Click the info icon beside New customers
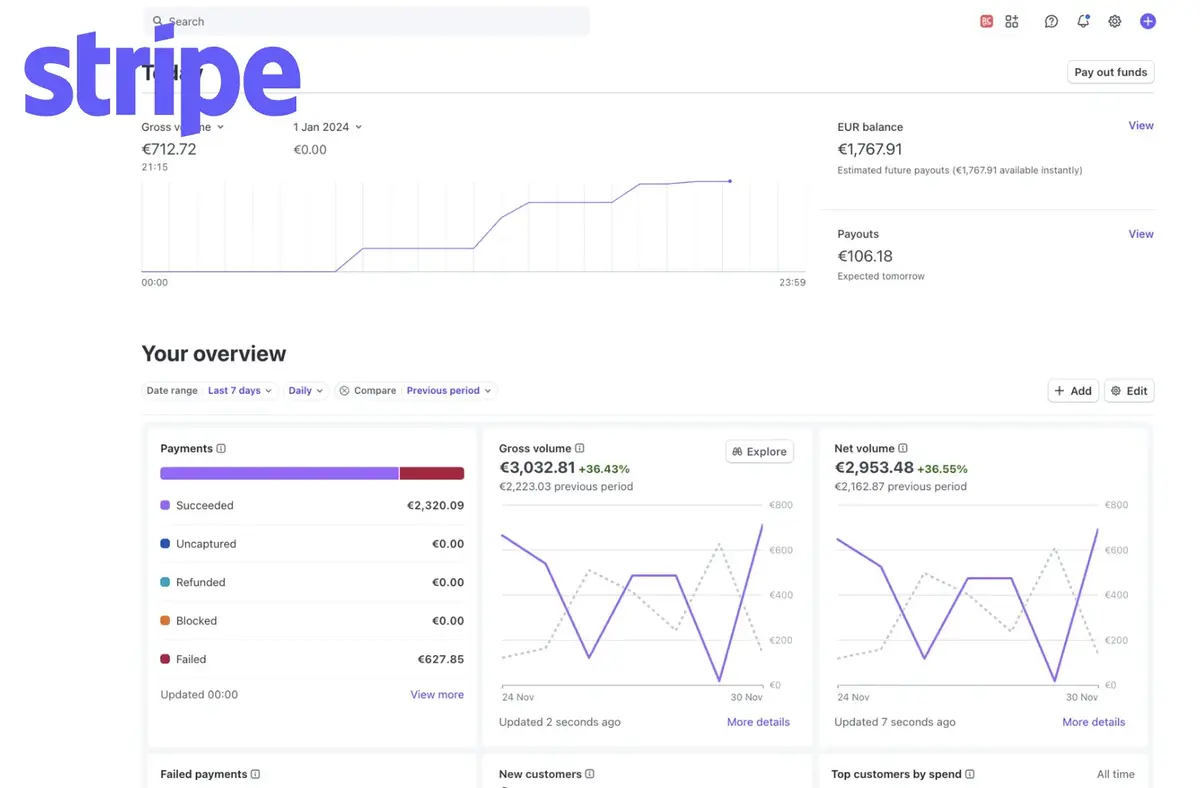1200x788 pixels. coord(590,774)
